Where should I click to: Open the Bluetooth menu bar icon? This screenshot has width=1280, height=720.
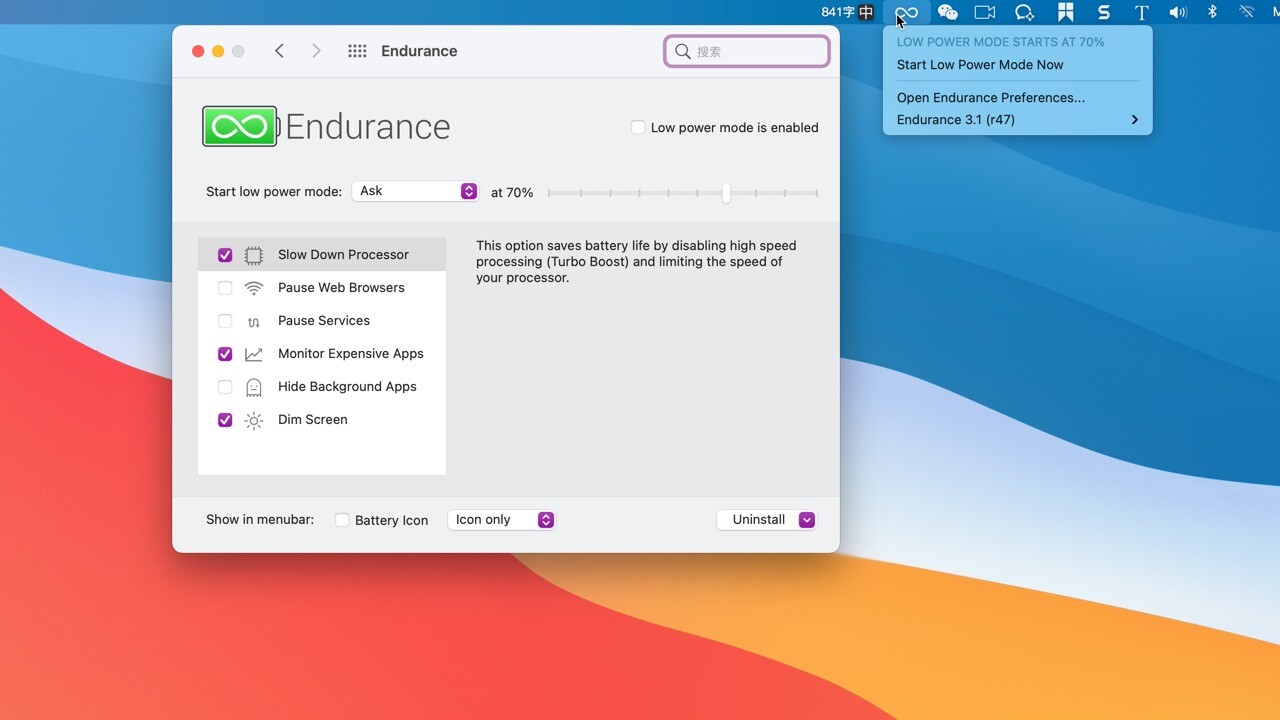coord(1212,12)
